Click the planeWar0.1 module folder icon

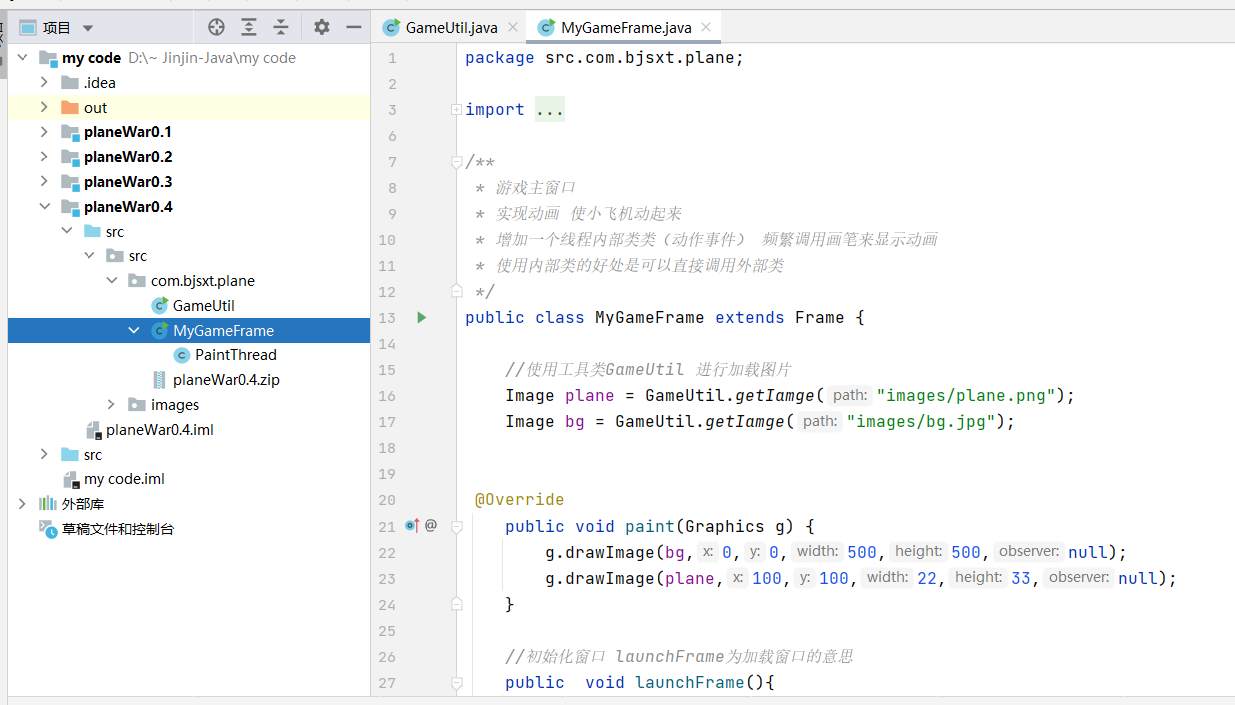coord(69,132)
